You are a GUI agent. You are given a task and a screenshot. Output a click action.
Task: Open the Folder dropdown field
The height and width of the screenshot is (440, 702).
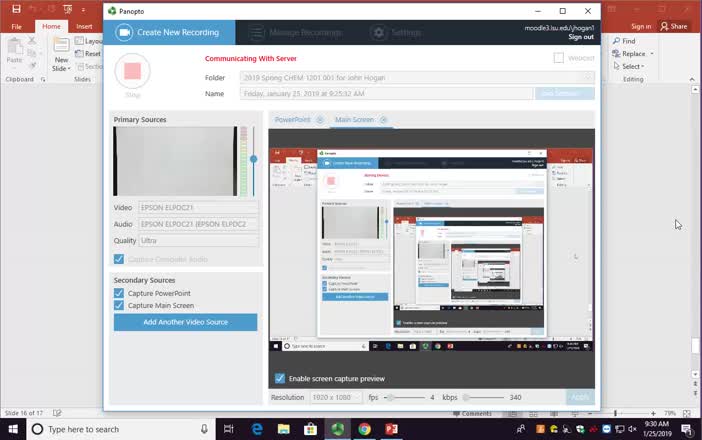417,77
